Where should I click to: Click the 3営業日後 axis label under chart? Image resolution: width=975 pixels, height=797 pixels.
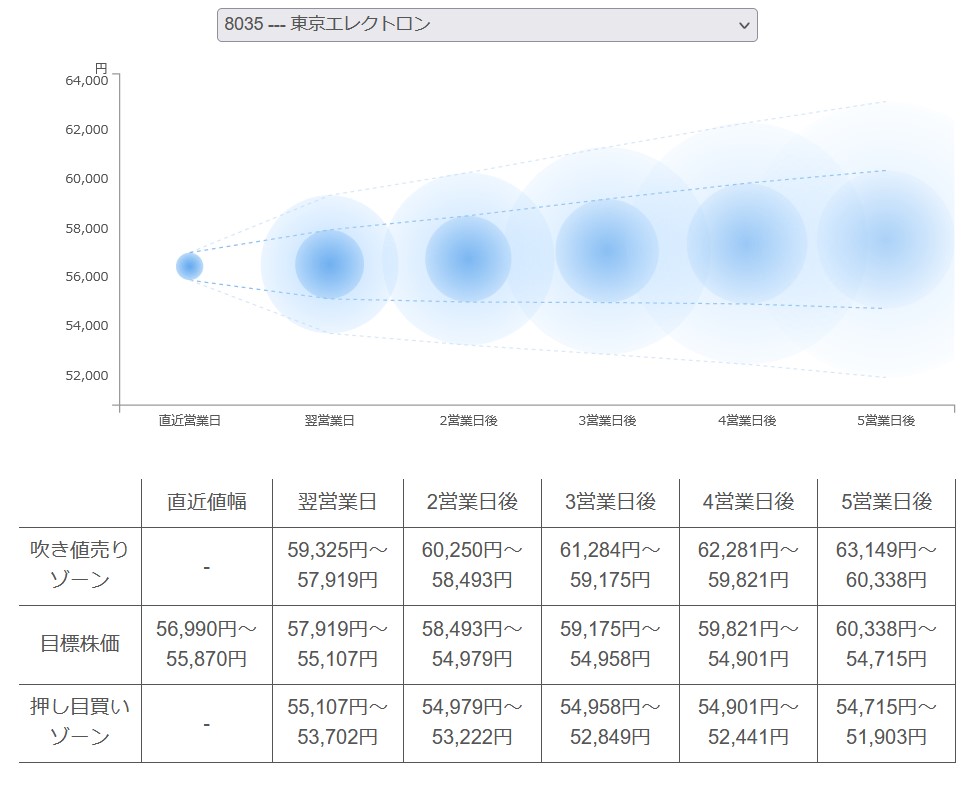point(608,421)
